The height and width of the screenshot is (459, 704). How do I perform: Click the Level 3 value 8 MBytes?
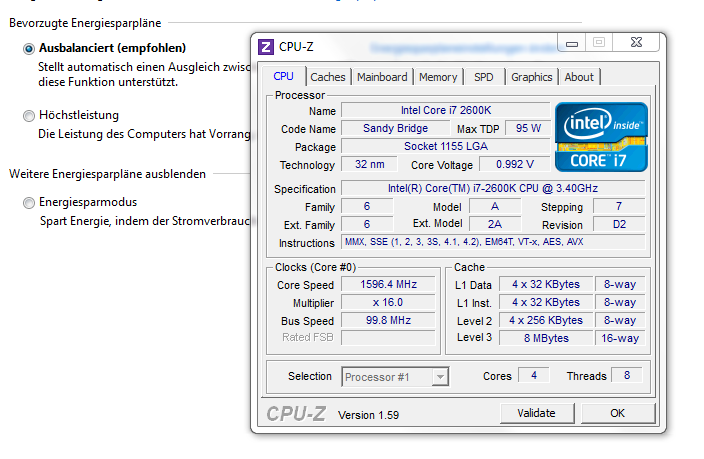tap(546, 338)
